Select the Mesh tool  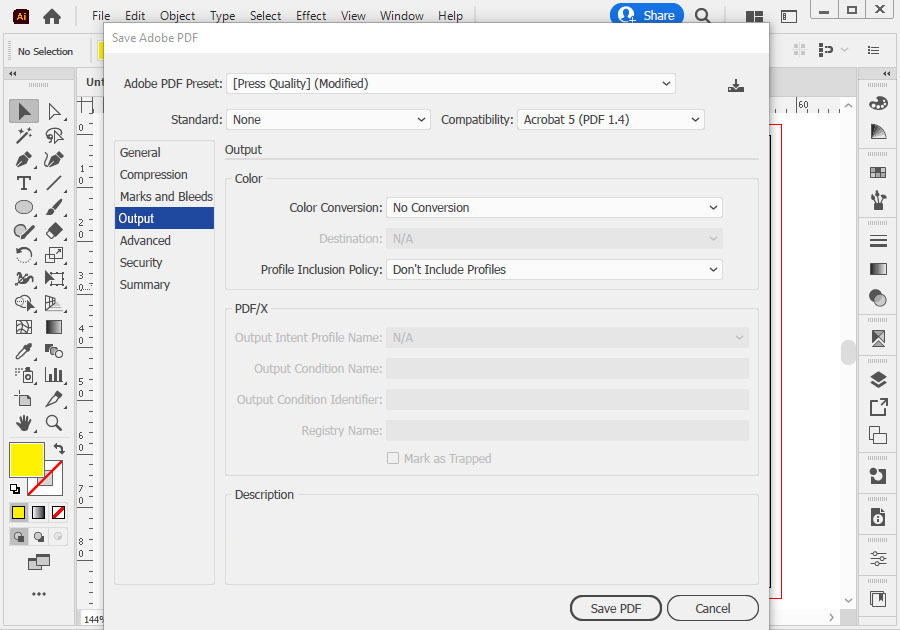24,327
